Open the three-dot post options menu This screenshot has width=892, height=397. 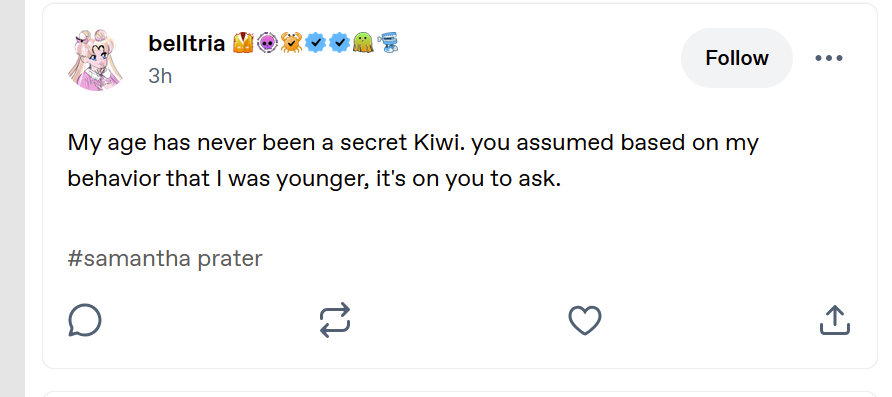coord(829,58)
